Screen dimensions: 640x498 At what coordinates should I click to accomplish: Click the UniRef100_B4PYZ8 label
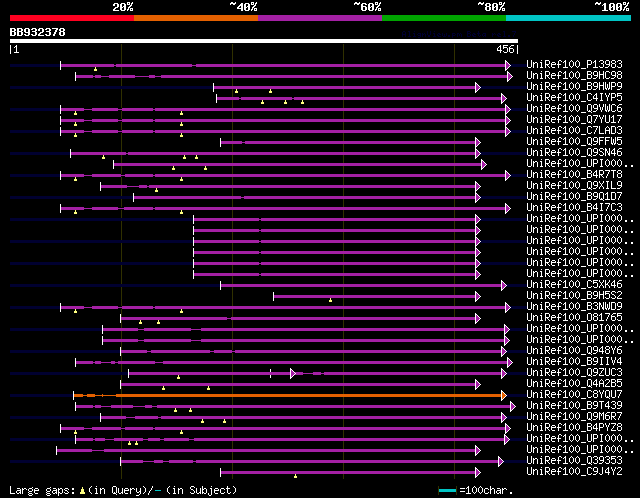click(x=574, y=427)
